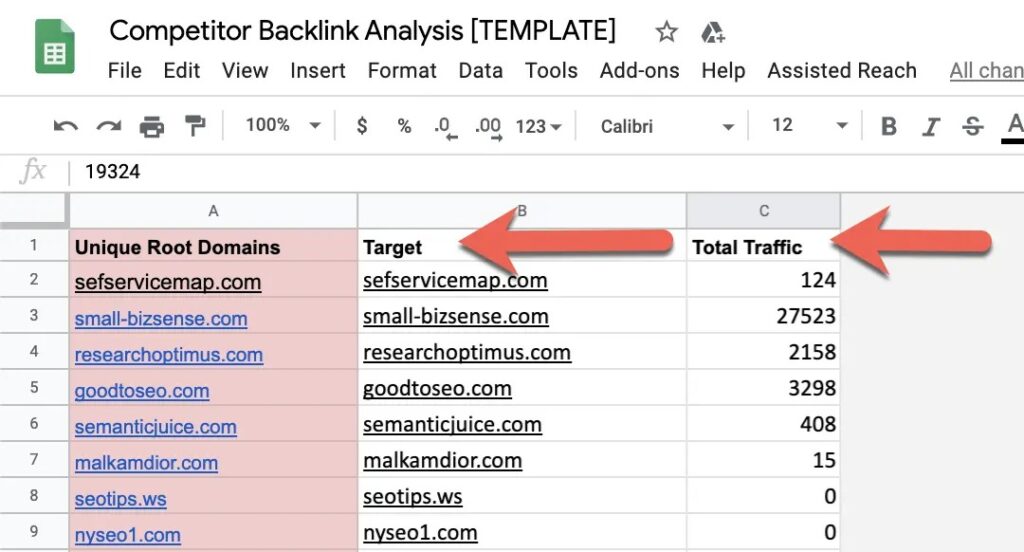Open the Data menu
The image size is (1024, 552).
(481, 71)
